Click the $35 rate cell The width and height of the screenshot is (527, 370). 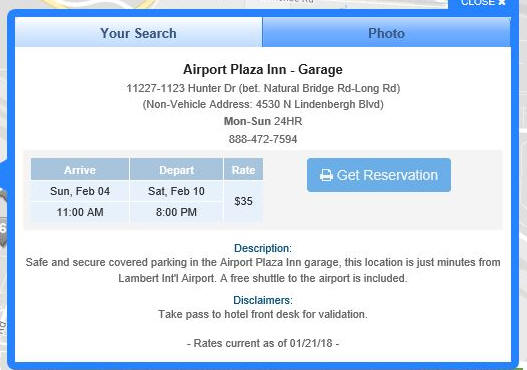click(x=243, y=201)
